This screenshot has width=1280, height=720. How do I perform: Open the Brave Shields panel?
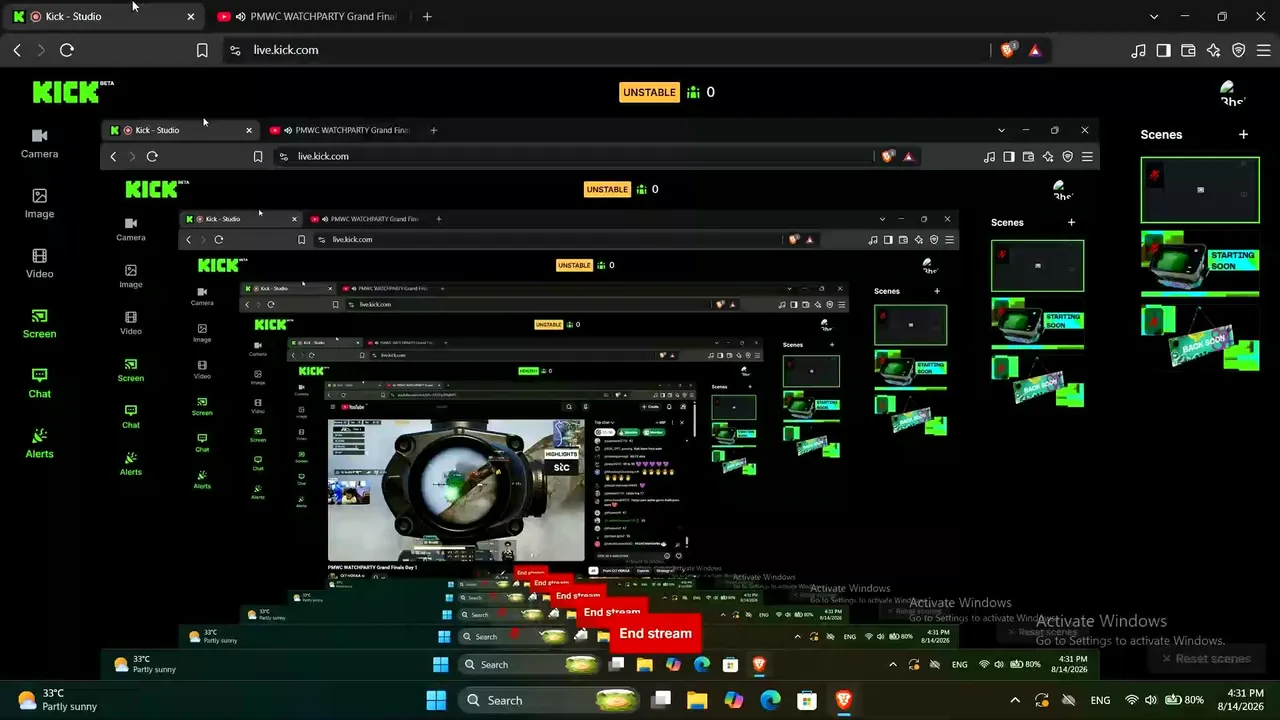tap(1008, 50)
